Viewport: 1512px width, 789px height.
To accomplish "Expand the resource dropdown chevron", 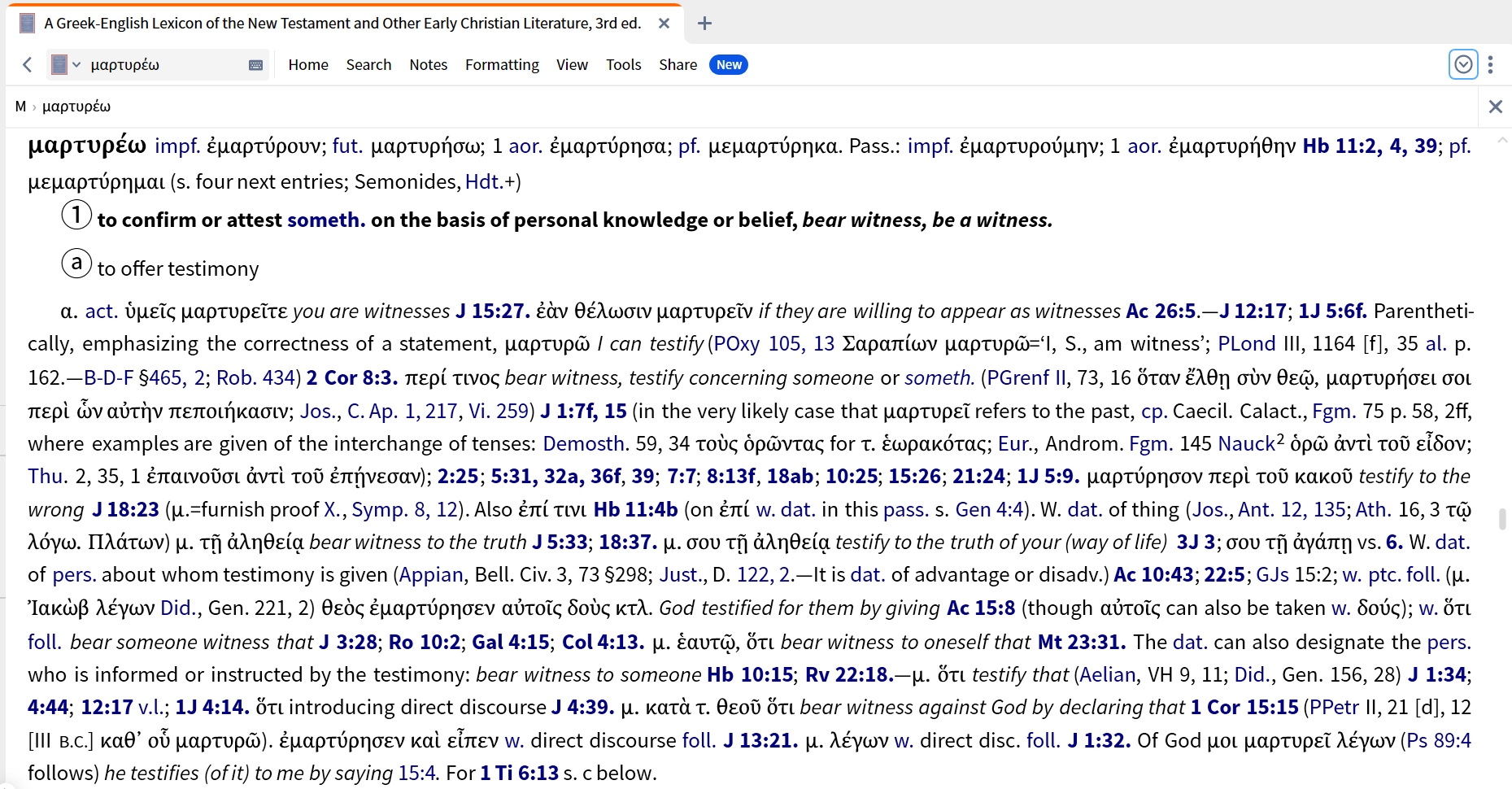I will point(76,64).
